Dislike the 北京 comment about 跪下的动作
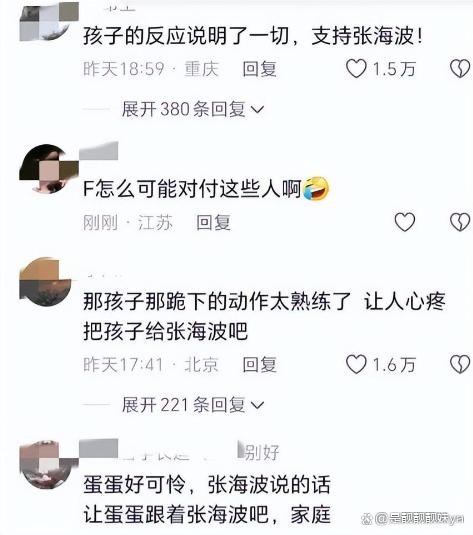473x535 pixels. pos(460,364)
